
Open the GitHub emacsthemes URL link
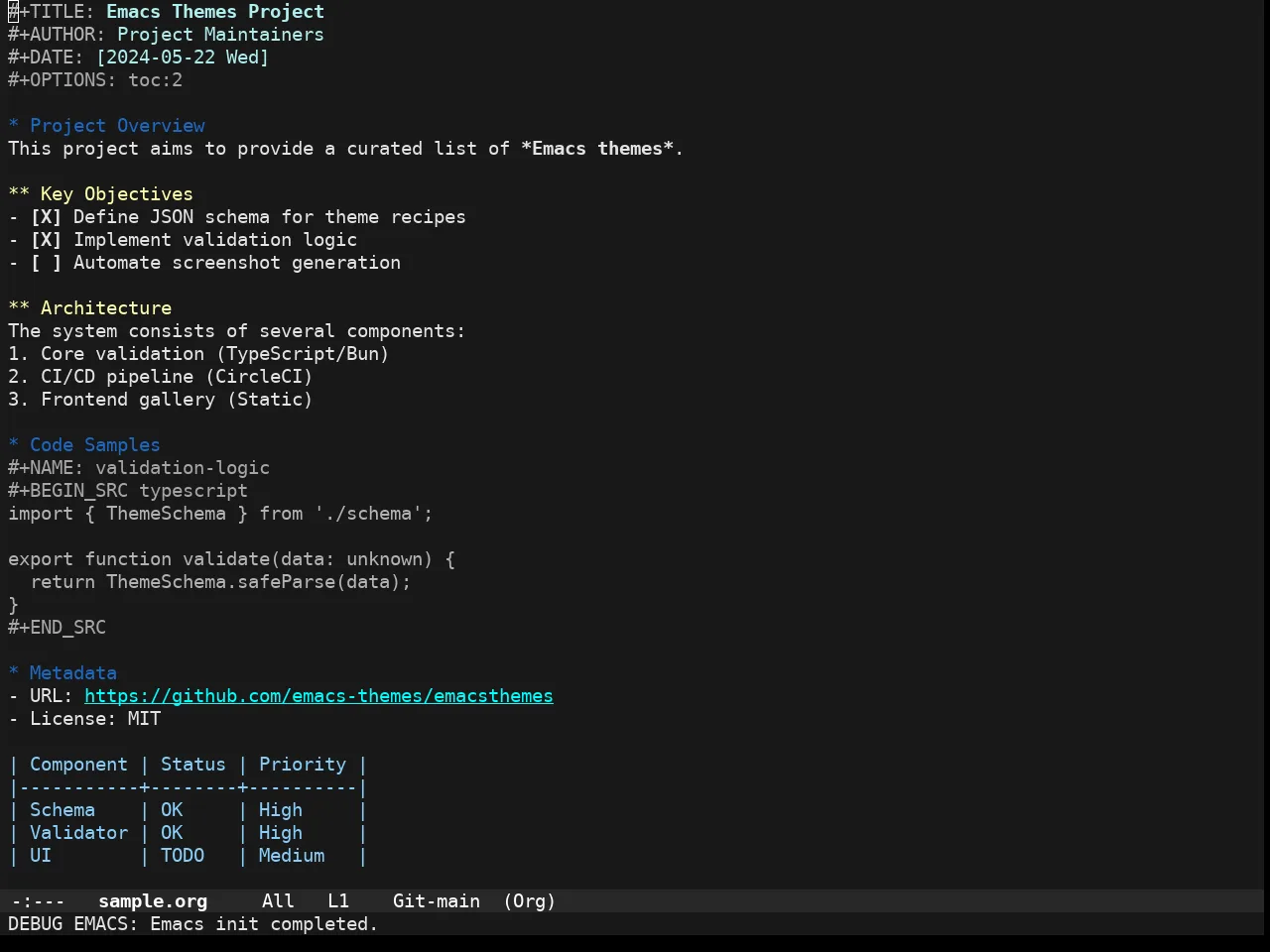pos(318,696)
